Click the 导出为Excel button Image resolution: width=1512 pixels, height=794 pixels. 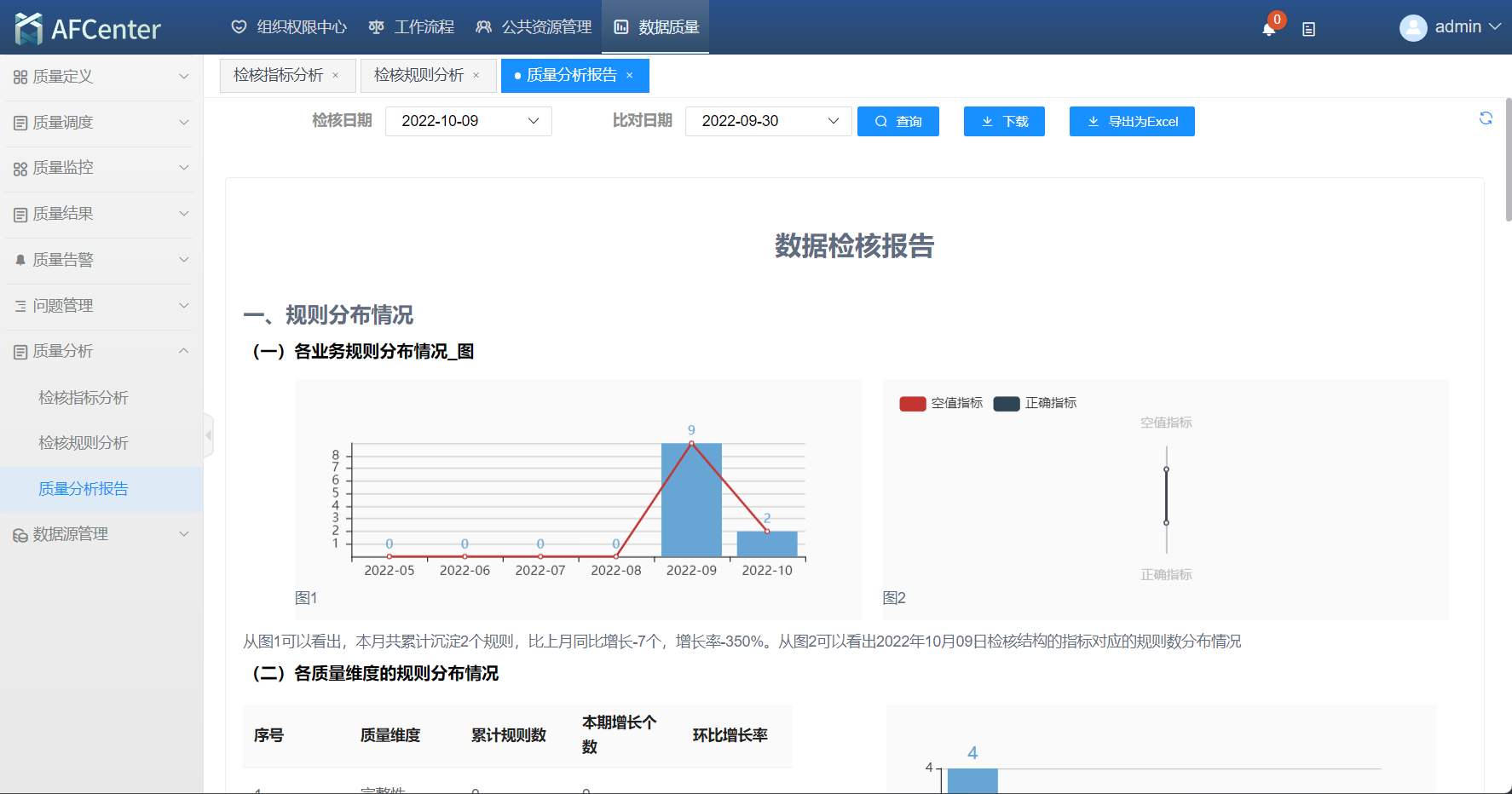[x=1131, y=121]
